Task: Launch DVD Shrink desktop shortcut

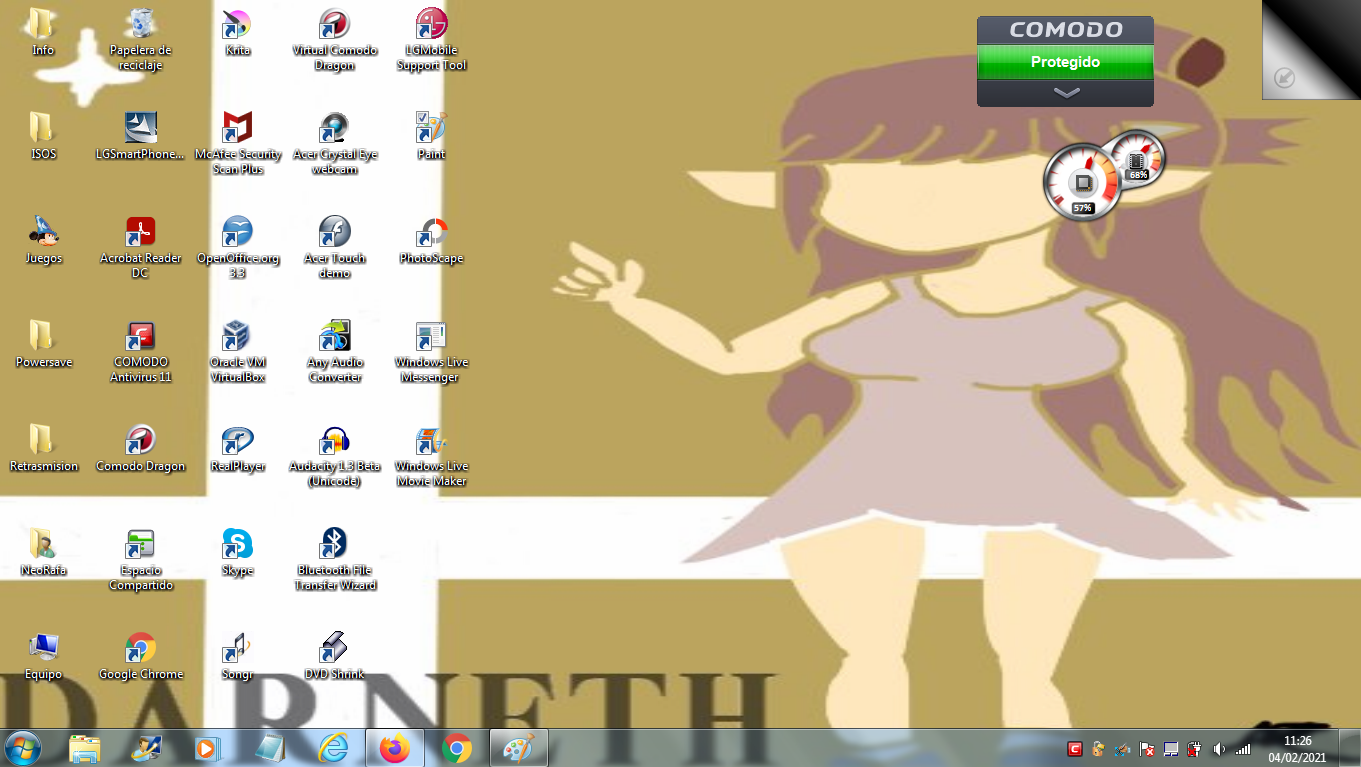Action: pyautogui.click(x=335, y=656)
